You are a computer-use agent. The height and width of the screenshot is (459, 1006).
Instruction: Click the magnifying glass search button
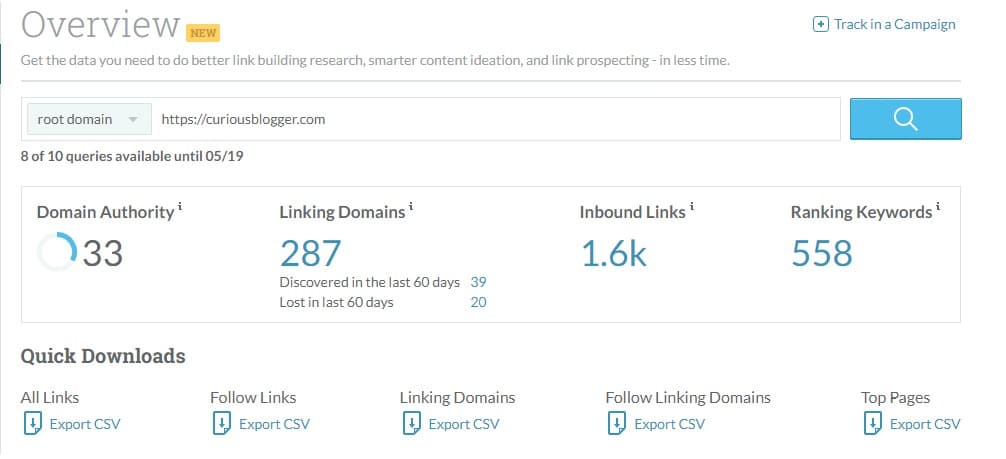(905, 119)
